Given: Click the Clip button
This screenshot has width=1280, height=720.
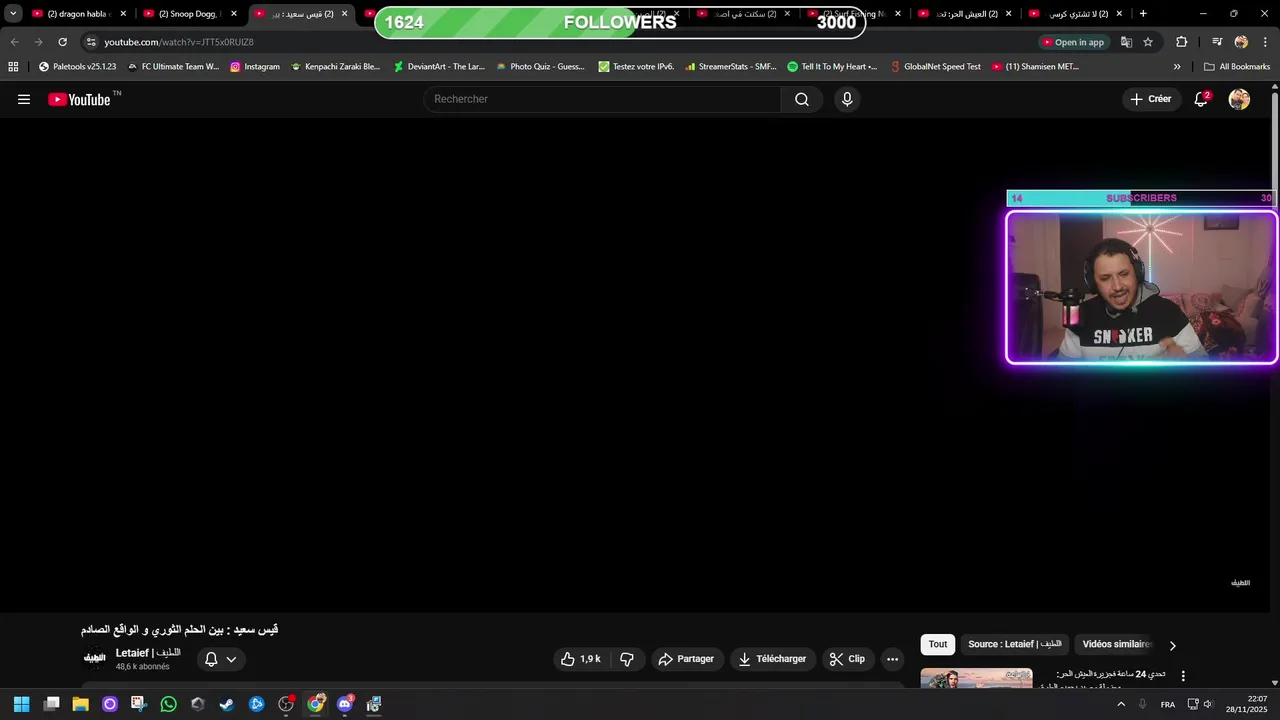Looking at the screenshot, I should tap(848, 659).
